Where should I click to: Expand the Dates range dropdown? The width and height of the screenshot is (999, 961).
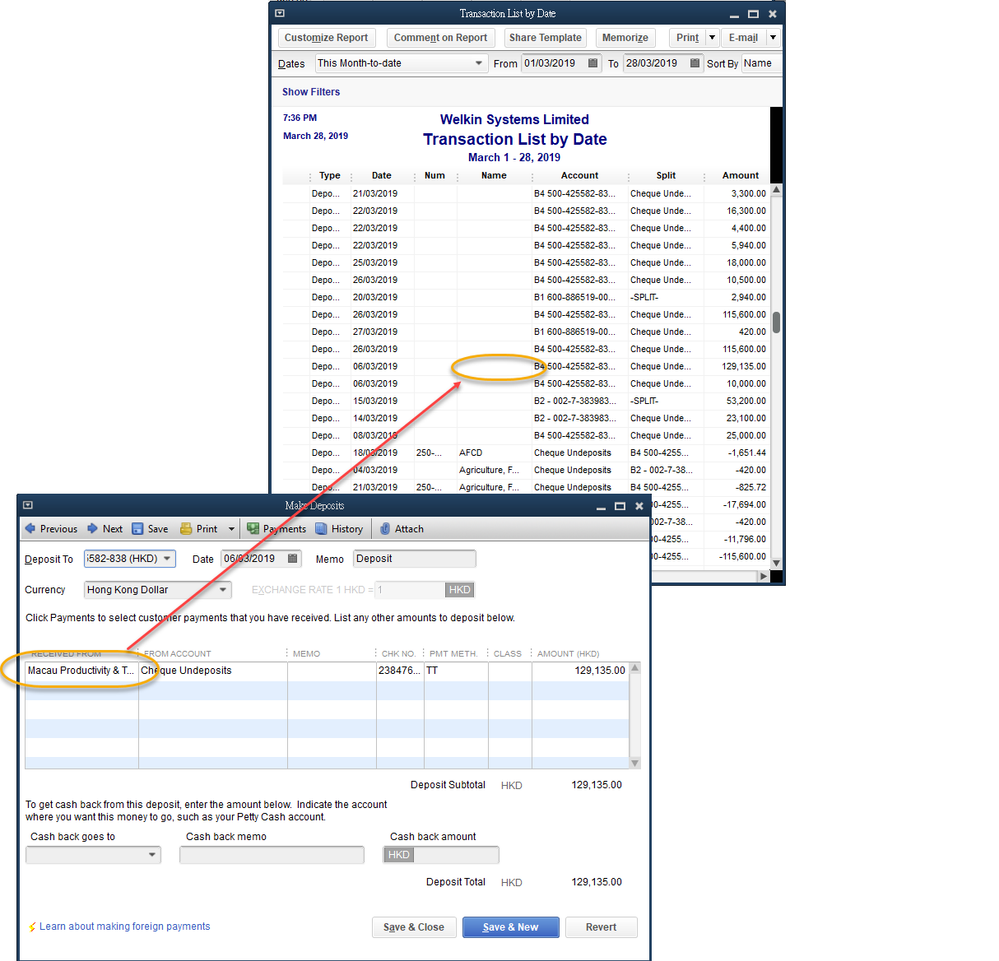(478, 63)
